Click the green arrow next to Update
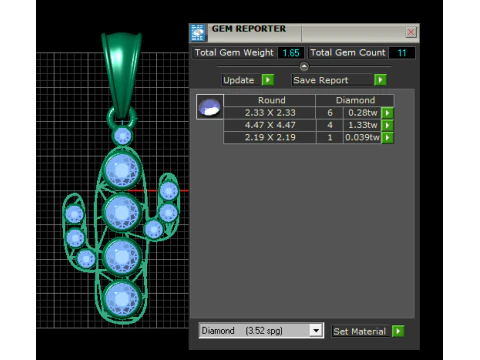480x360 pixels. click(x=268, y=80)
